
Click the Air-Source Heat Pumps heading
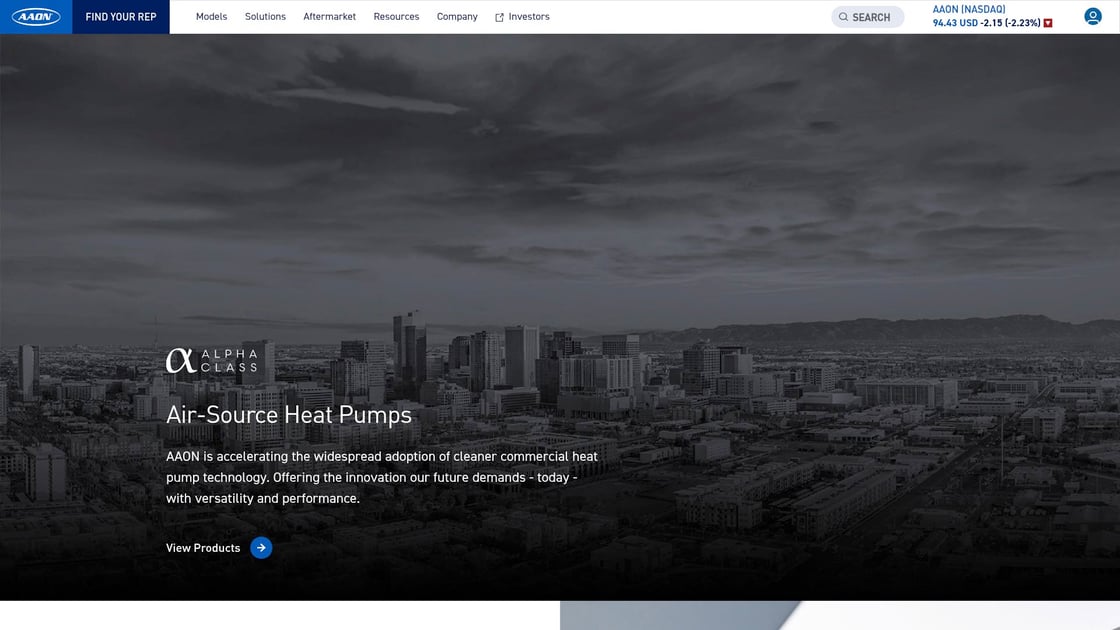(289, 415)
